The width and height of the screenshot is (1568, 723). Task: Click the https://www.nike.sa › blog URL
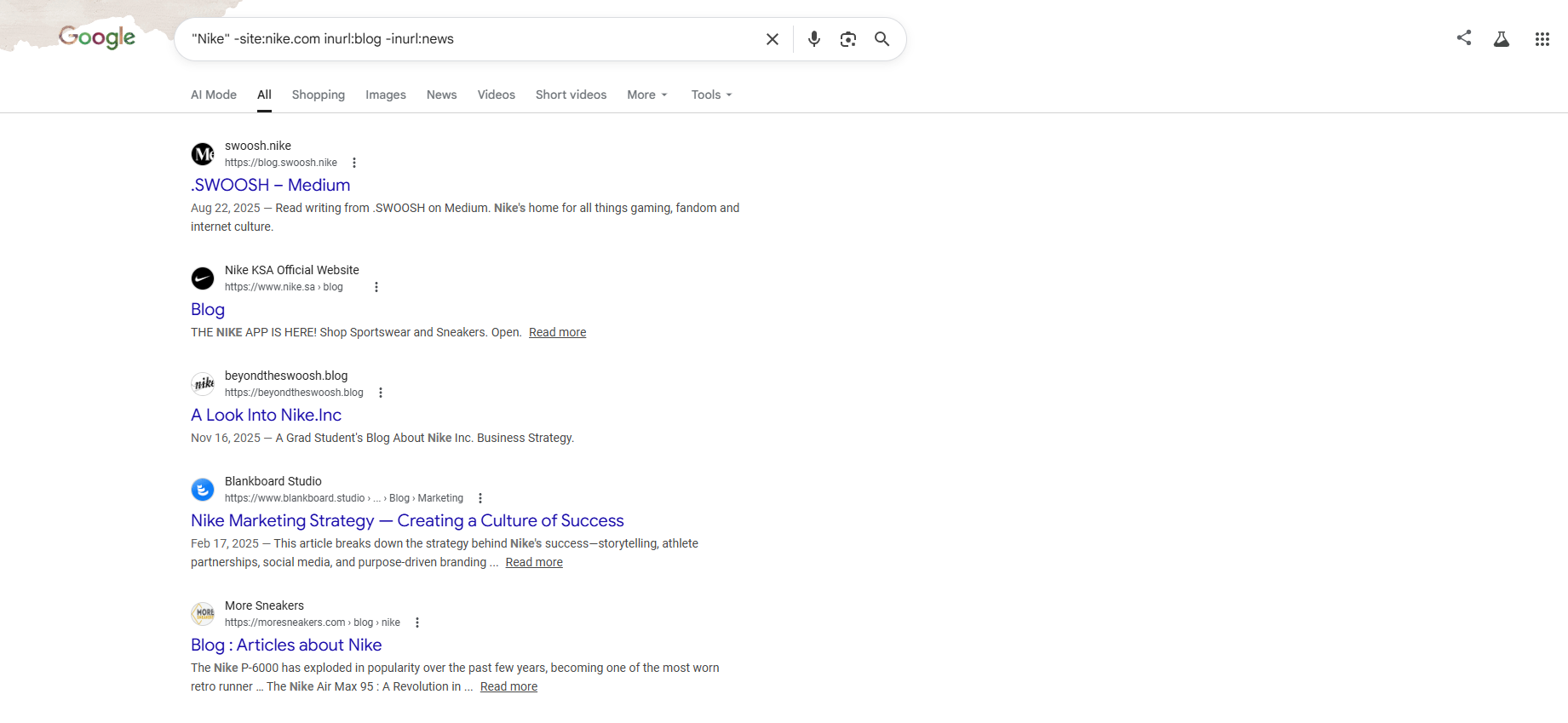pyautogui.click(x=284, y=287)
